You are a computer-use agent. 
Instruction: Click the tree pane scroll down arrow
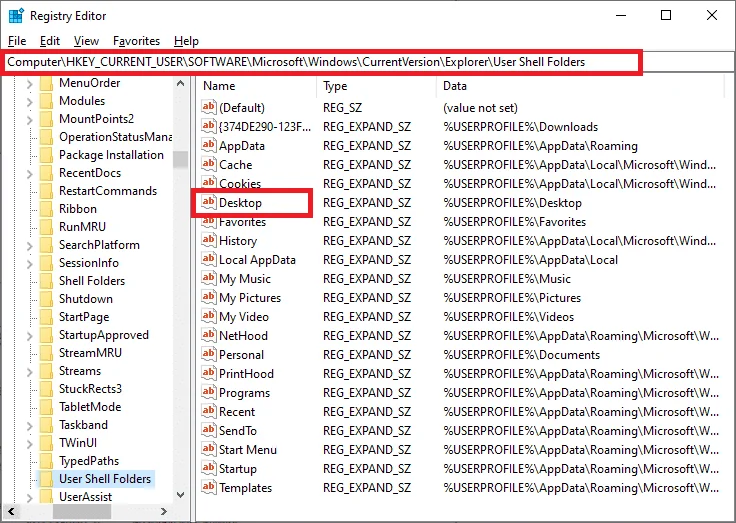(x=180, y=495)
